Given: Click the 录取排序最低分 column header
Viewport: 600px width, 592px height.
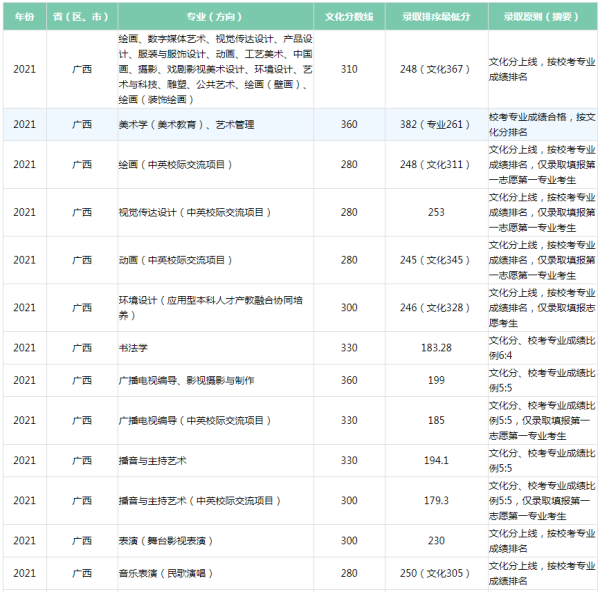Looking at the screenshot, I should tap(436, 16).
